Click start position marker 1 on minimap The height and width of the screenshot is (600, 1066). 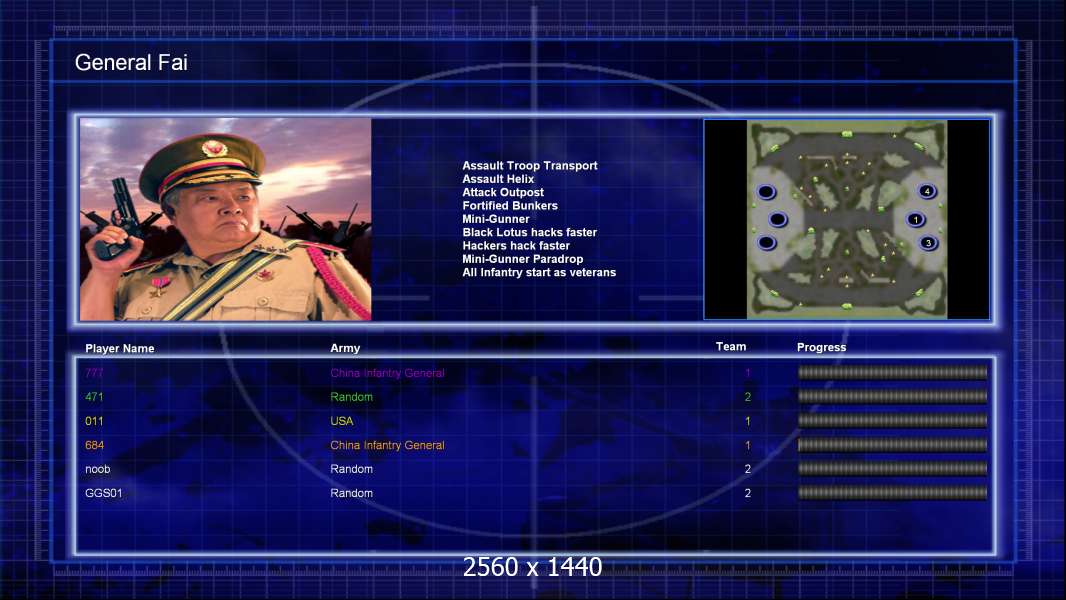[x=915, y=219]
